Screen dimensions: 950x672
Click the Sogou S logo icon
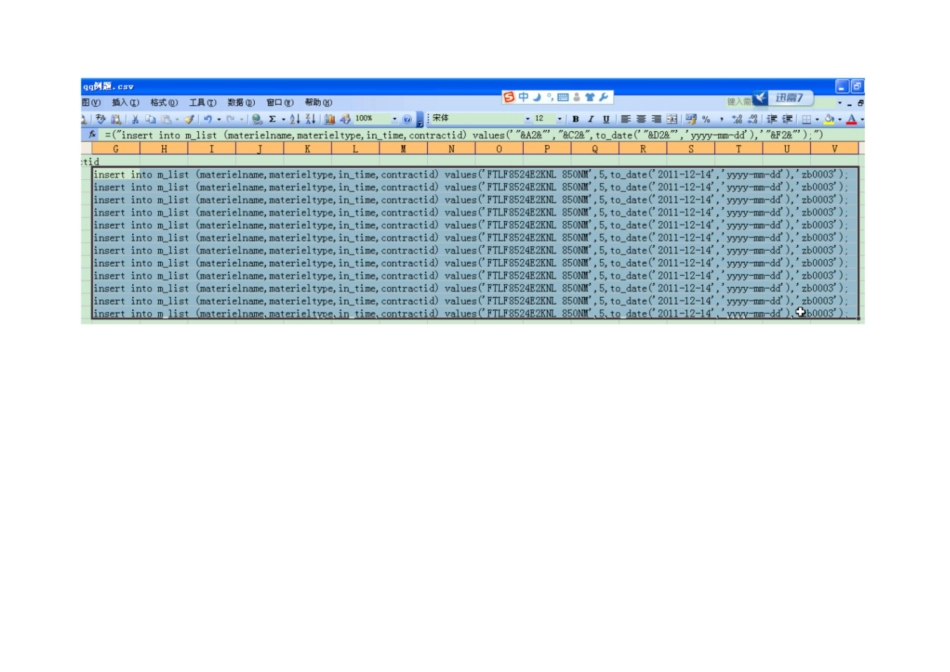(x=509, y=97)
